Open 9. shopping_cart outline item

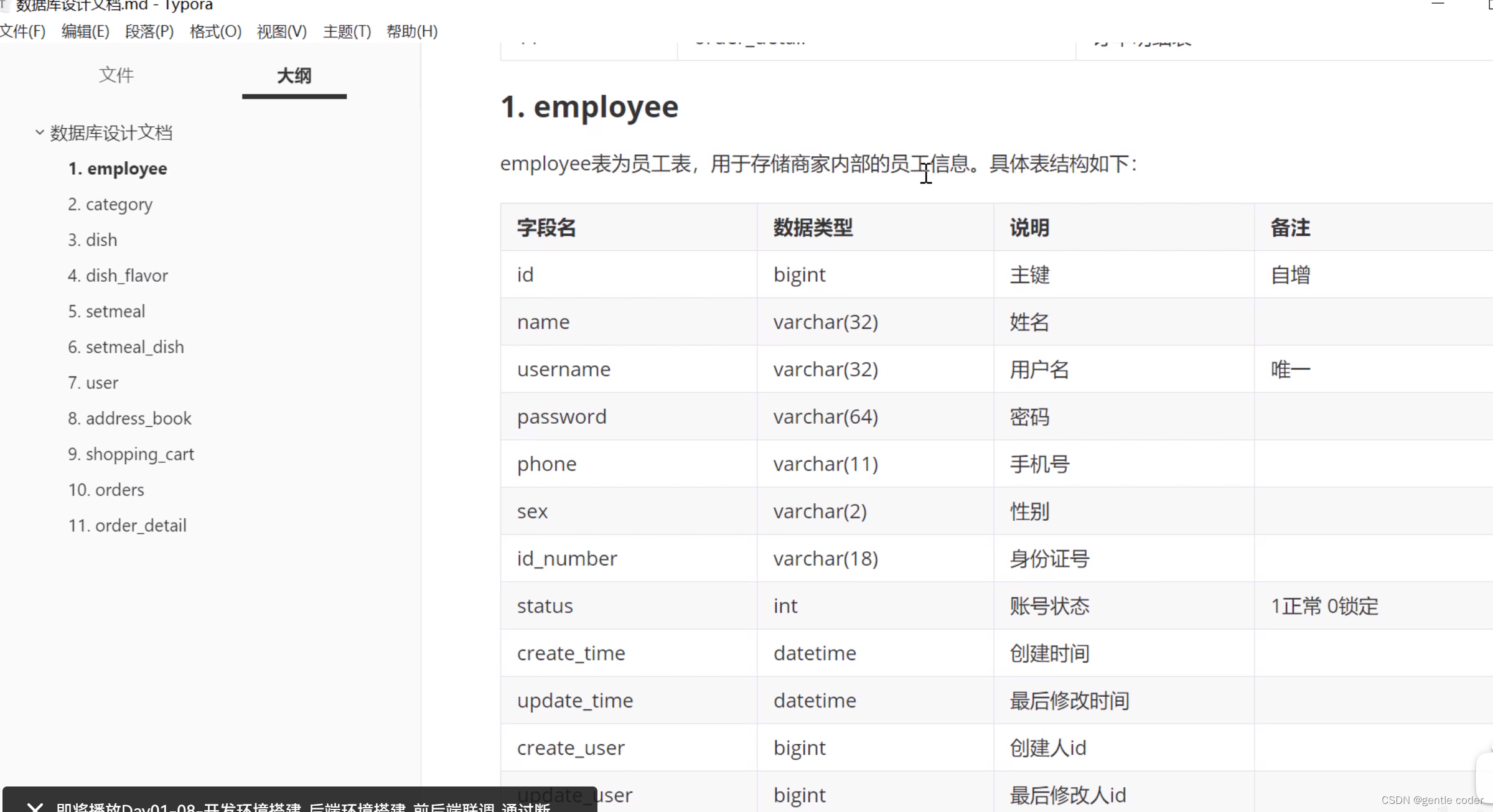pos(131,454)
